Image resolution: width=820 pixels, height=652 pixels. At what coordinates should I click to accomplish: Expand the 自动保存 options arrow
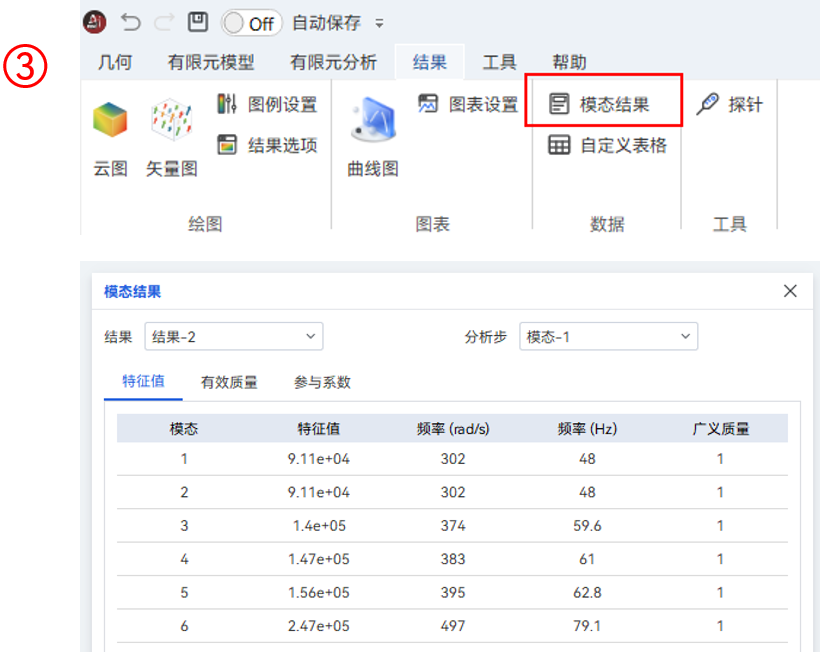(x=378, y=23)
